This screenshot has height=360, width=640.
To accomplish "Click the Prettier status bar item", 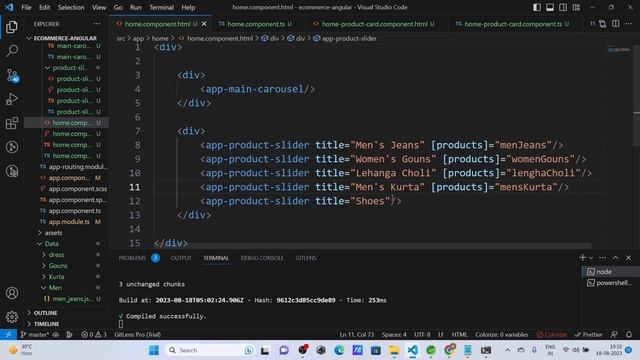I will [588, 334].
